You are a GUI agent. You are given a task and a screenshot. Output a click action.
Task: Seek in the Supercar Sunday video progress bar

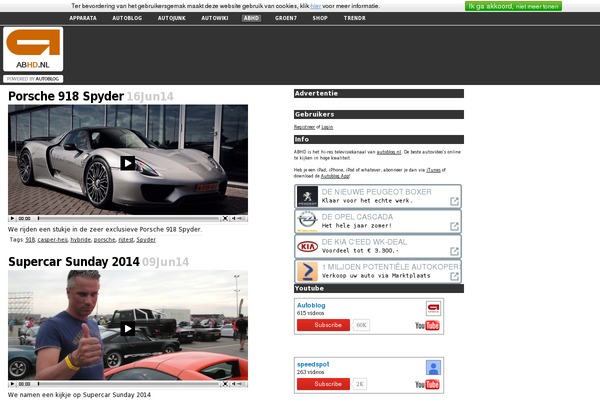click(128, 384)
